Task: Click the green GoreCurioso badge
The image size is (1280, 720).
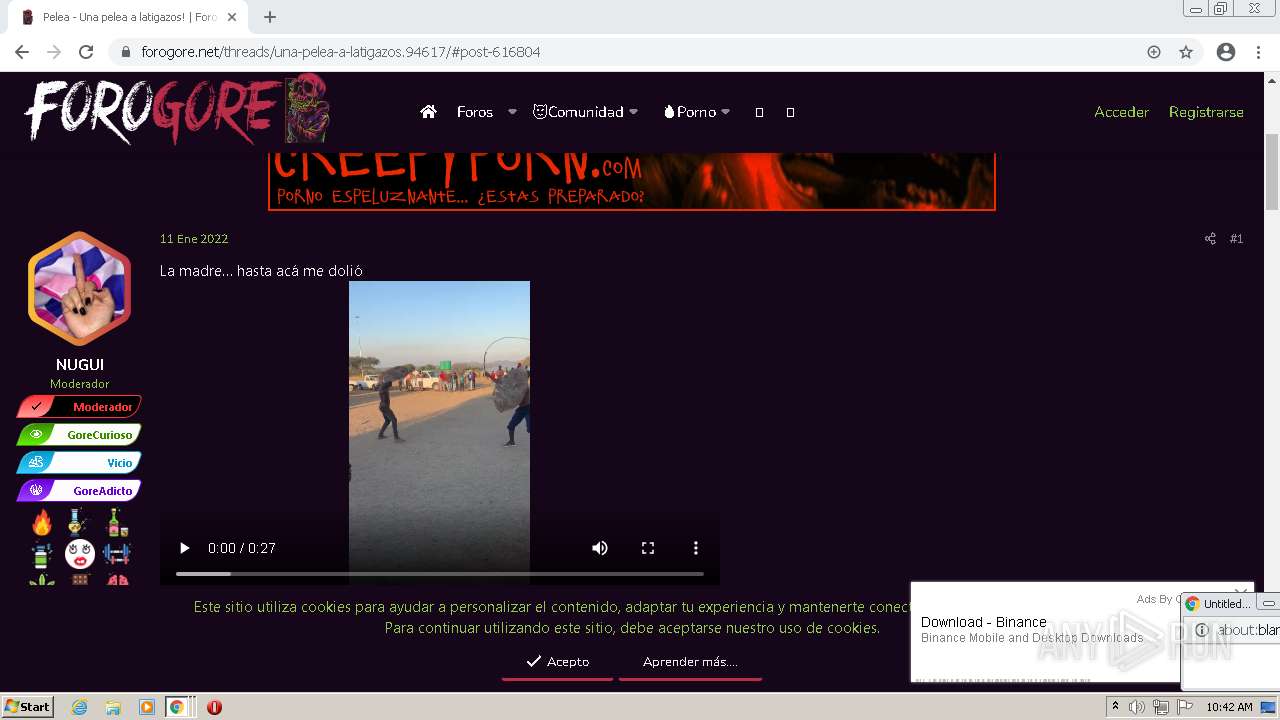Action: (x=79, y=435)
